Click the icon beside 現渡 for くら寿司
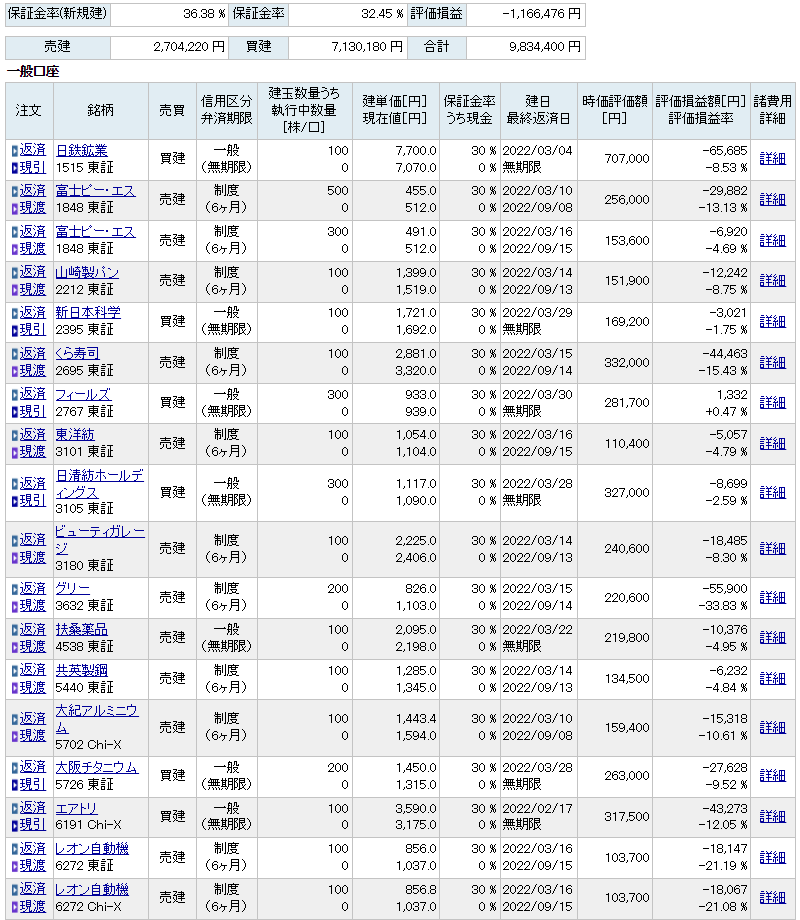The image size is (800, 920). click(14, 371)
